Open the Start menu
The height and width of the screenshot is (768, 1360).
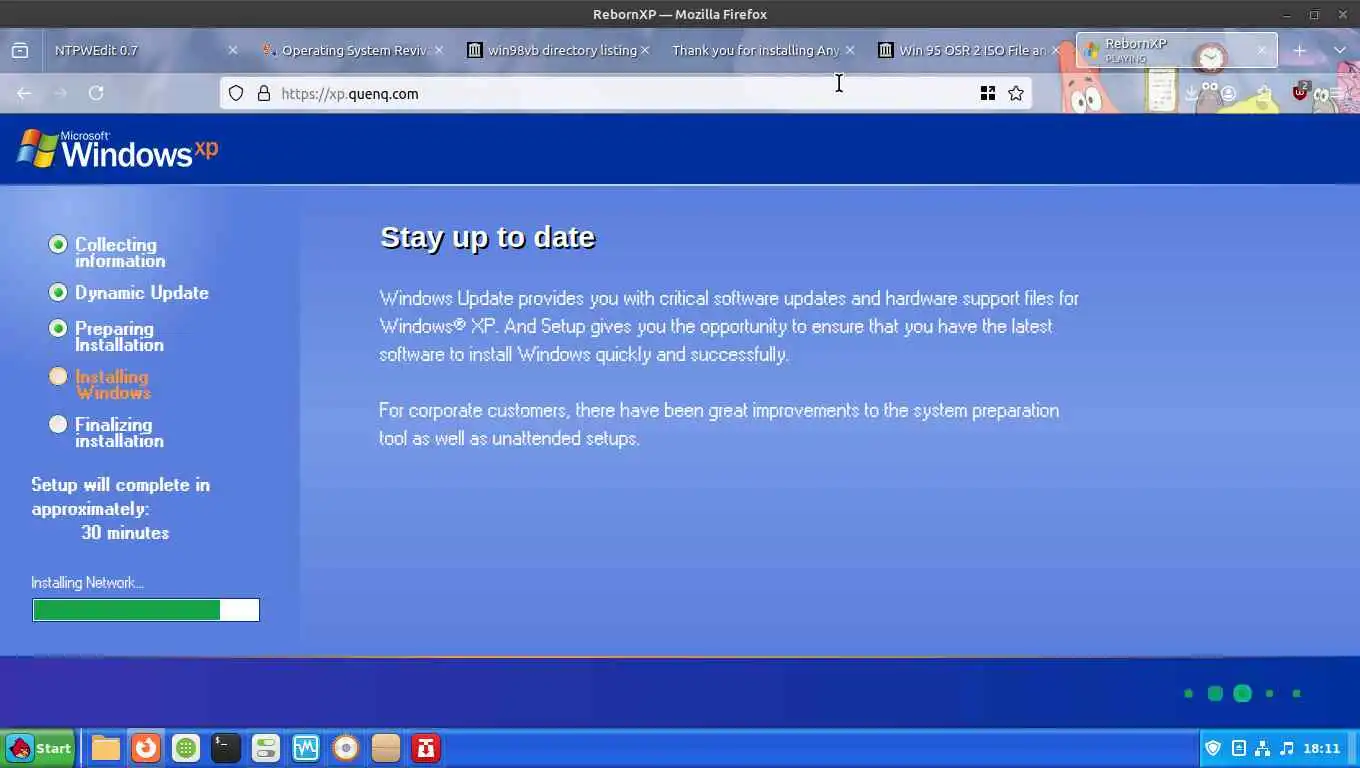coord(39,748)
